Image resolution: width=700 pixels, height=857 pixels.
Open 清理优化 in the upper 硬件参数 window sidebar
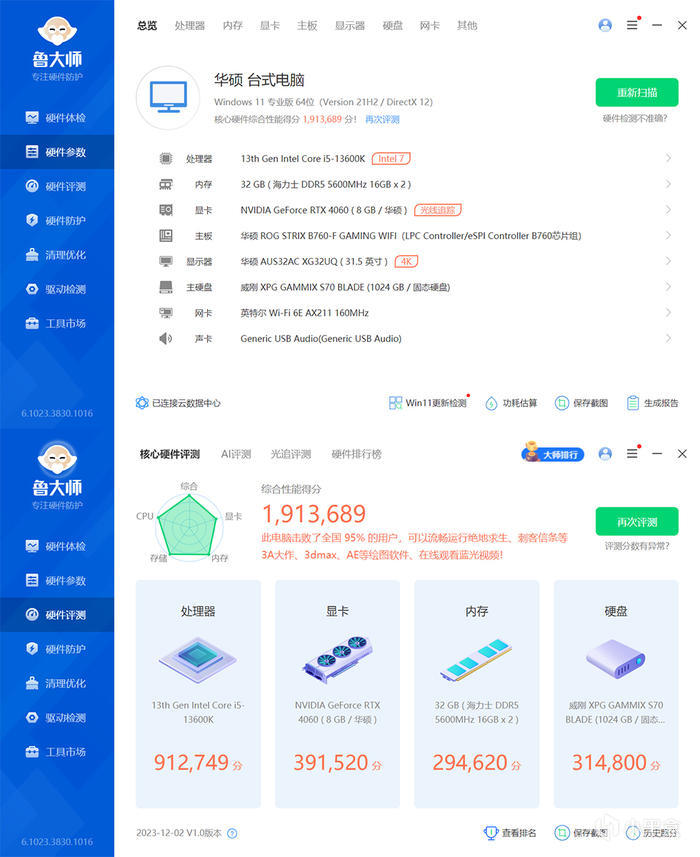(x=57, y=255)
